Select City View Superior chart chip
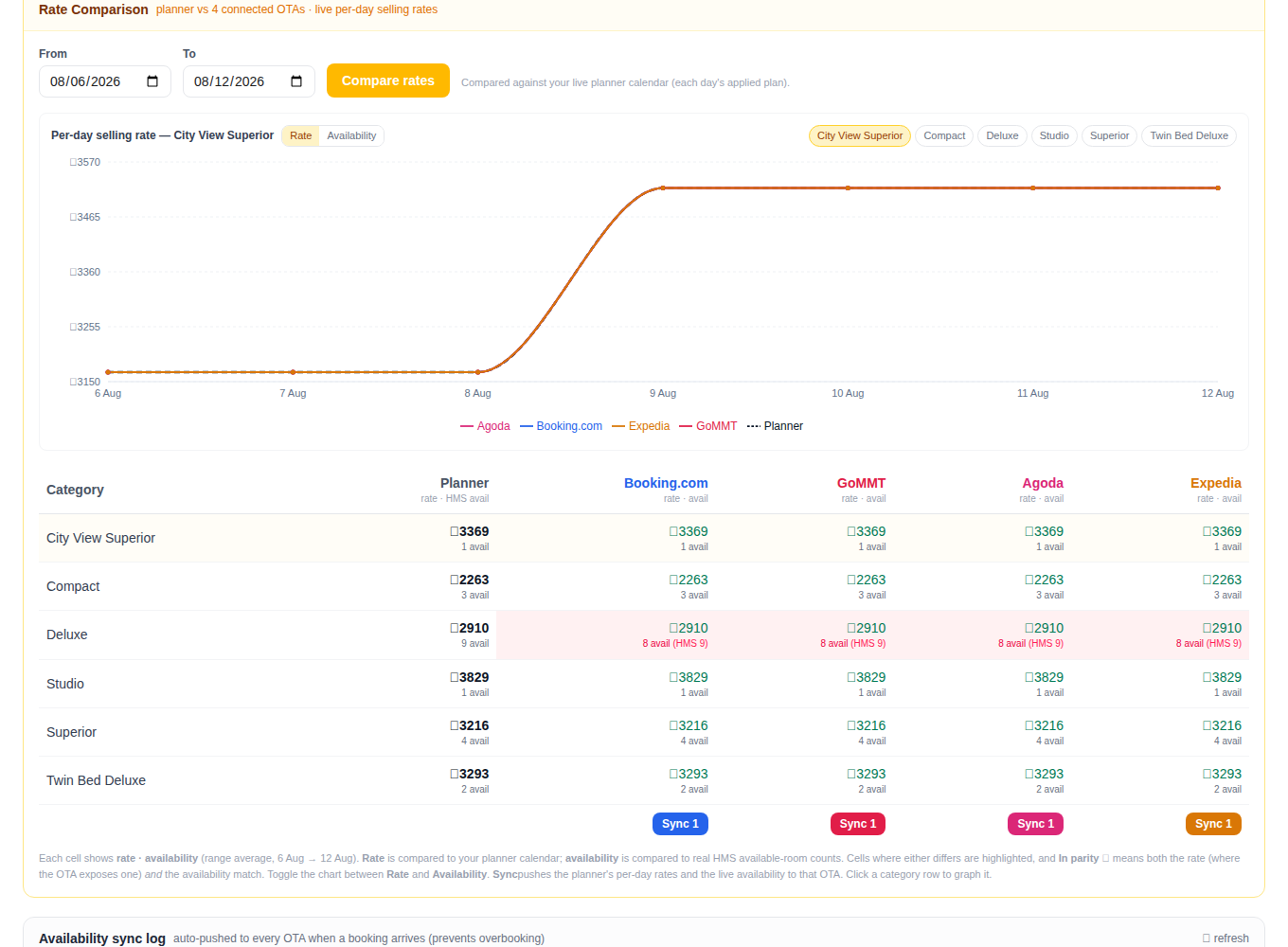The height and width of the screenshot is (947, 1288). click(x=859, y=135)
